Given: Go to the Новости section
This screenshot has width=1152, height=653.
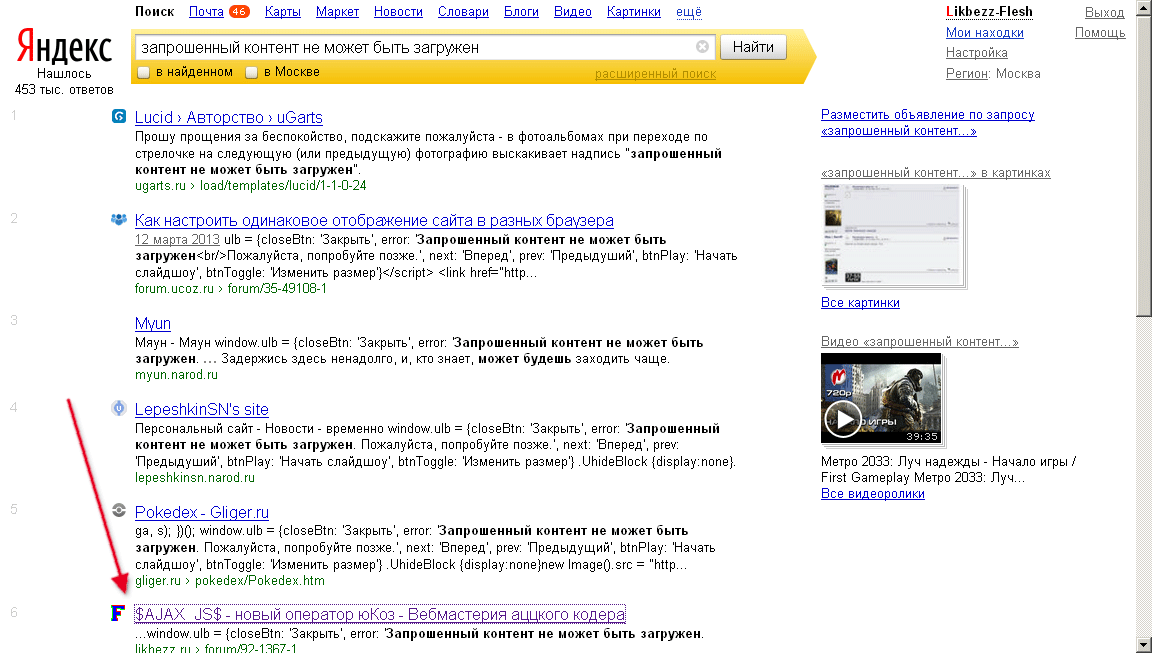Looking at the screenshot, I should (x=398, y=12).
